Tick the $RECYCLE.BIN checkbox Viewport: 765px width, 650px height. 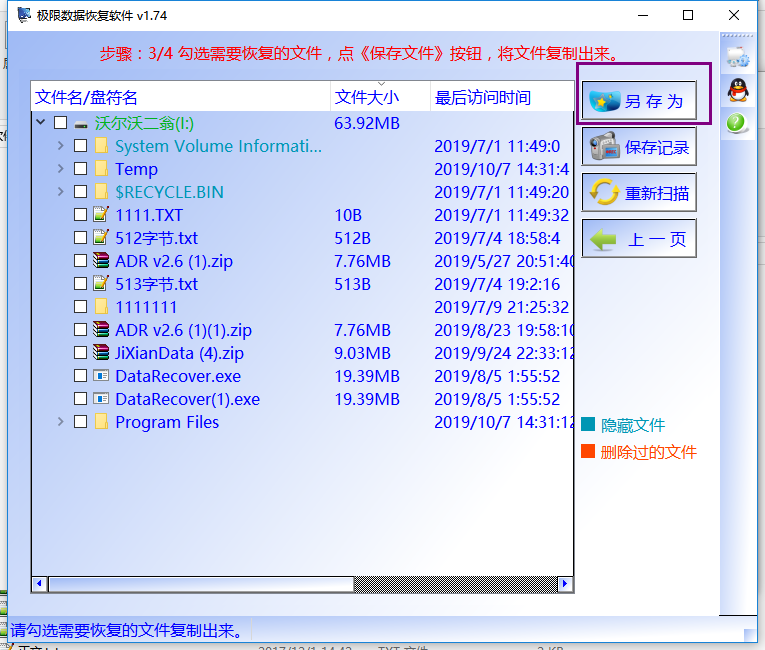(81, 191)
